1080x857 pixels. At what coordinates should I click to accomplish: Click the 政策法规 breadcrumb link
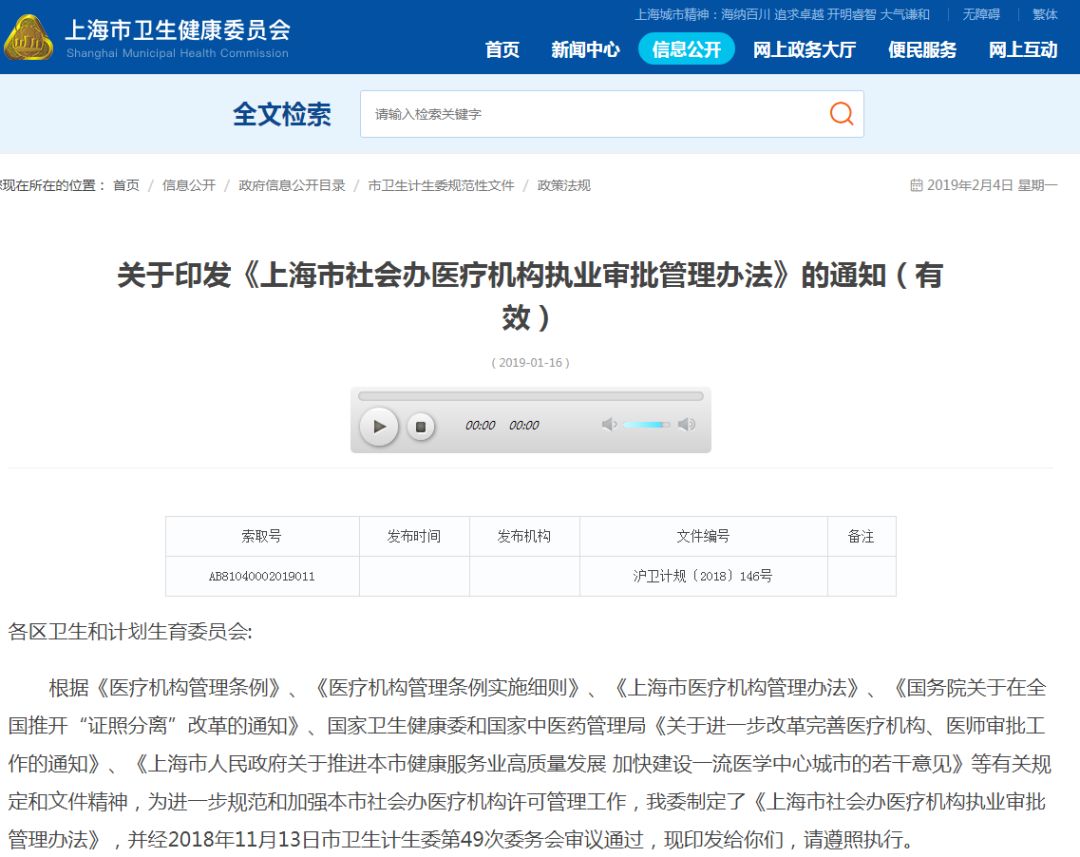(x=564, y=185)
